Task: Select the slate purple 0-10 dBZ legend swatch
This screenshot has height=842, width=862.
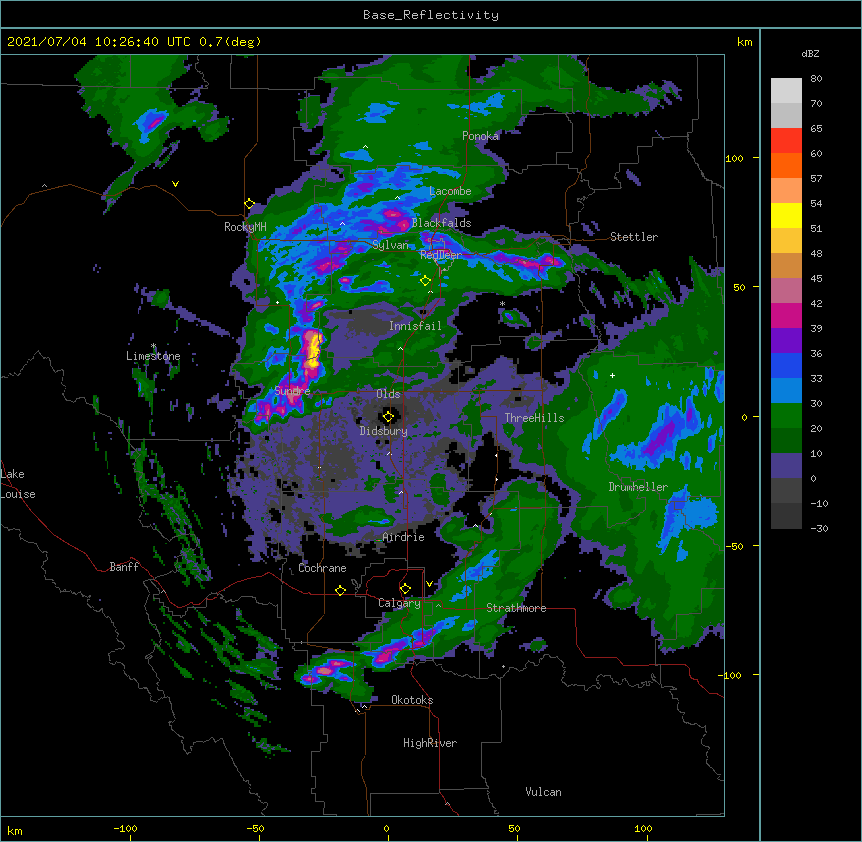Action: point(786,466)
